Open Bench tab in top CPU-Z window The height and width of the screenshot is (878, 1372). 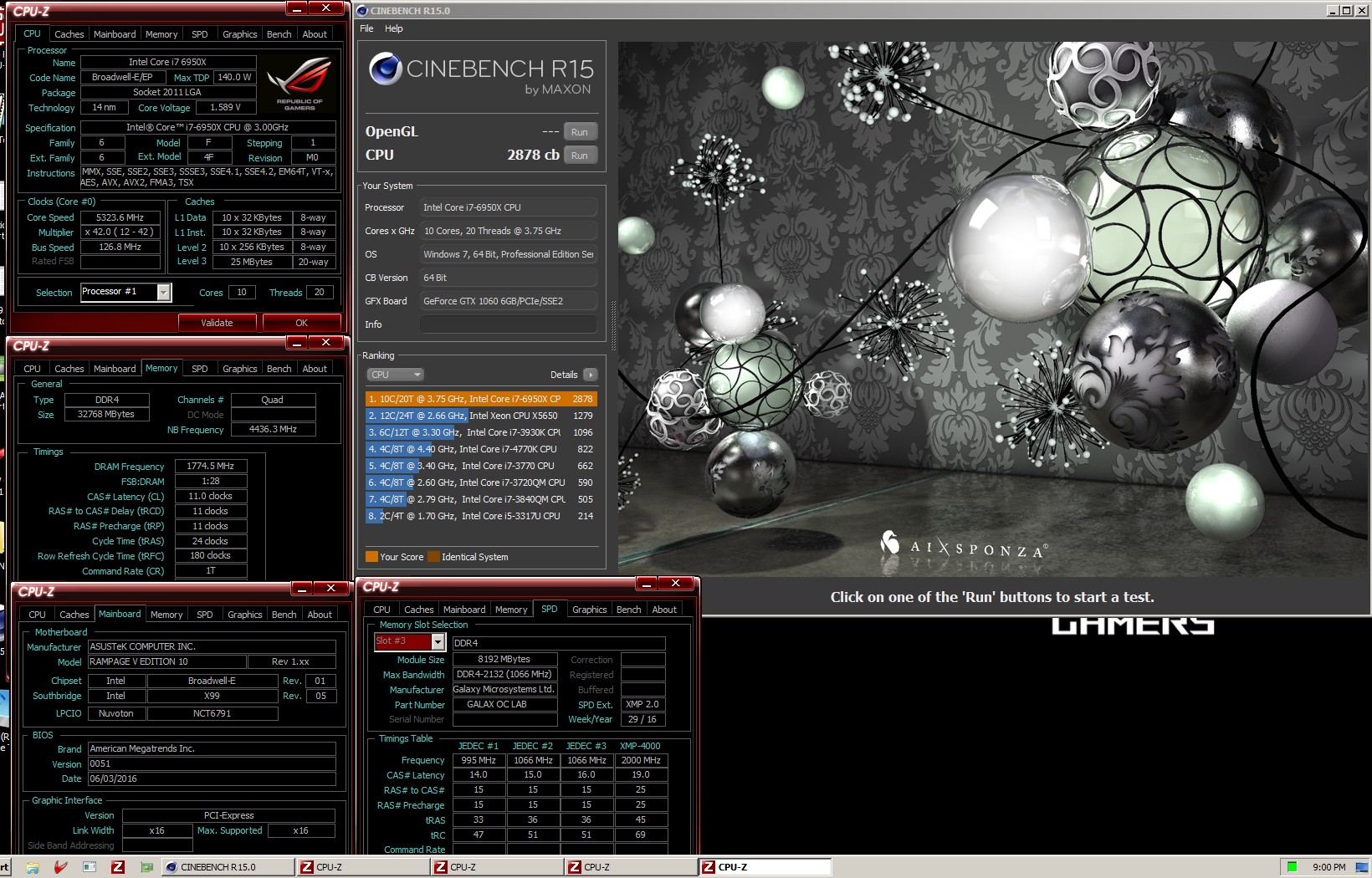click(x=279, y=34)
